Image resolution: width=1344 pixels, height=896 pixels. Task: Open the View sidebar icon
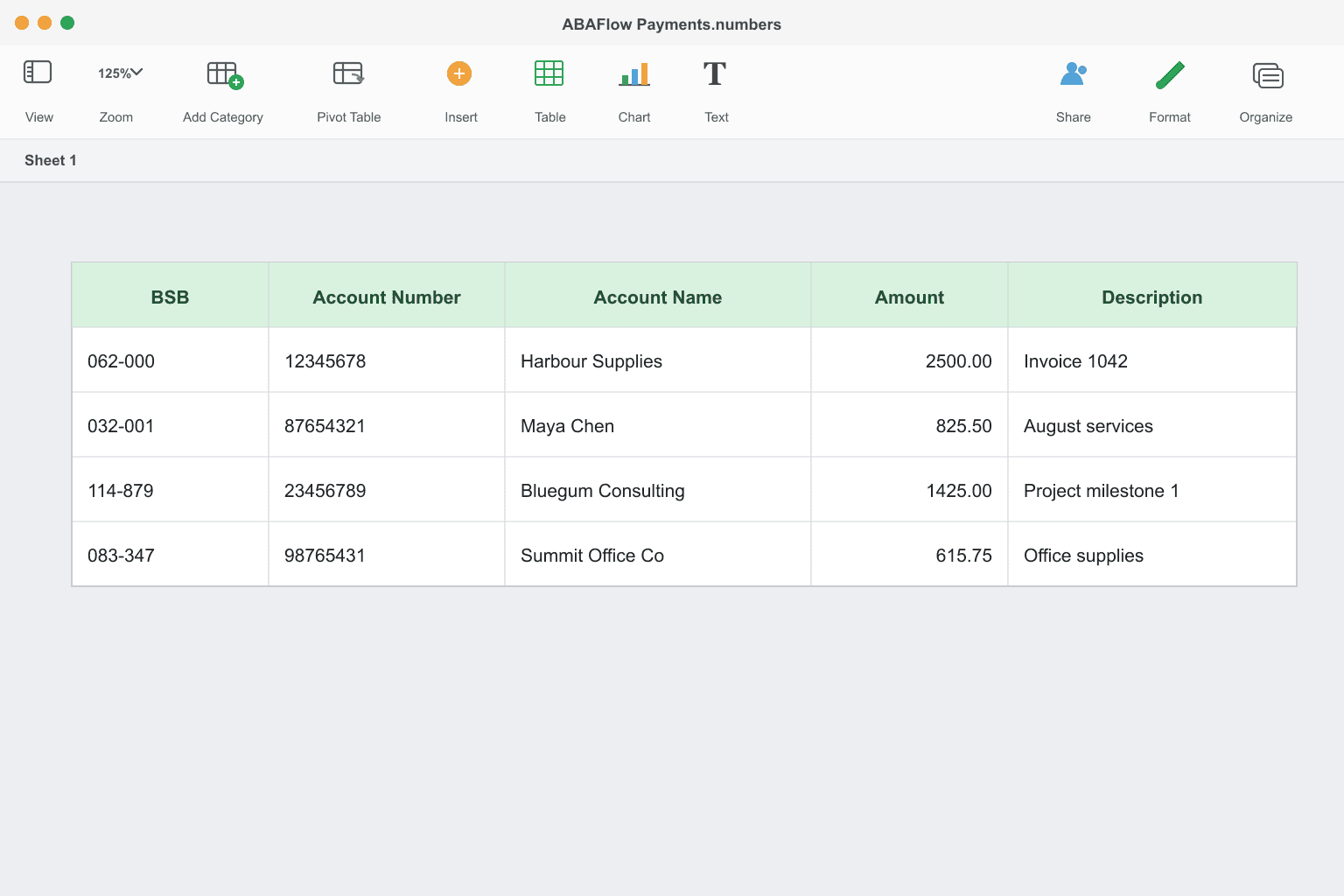pyautogui.click(x=38, y=73)
